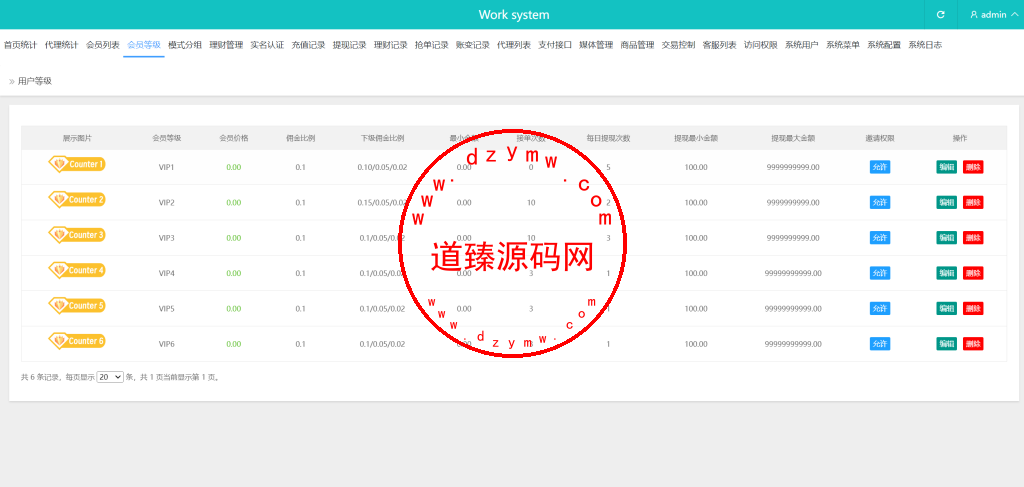The width and height of the screenshot is (1024, 487).
Task: Click the 提现最大金额 column header
Action: point(793,138)
